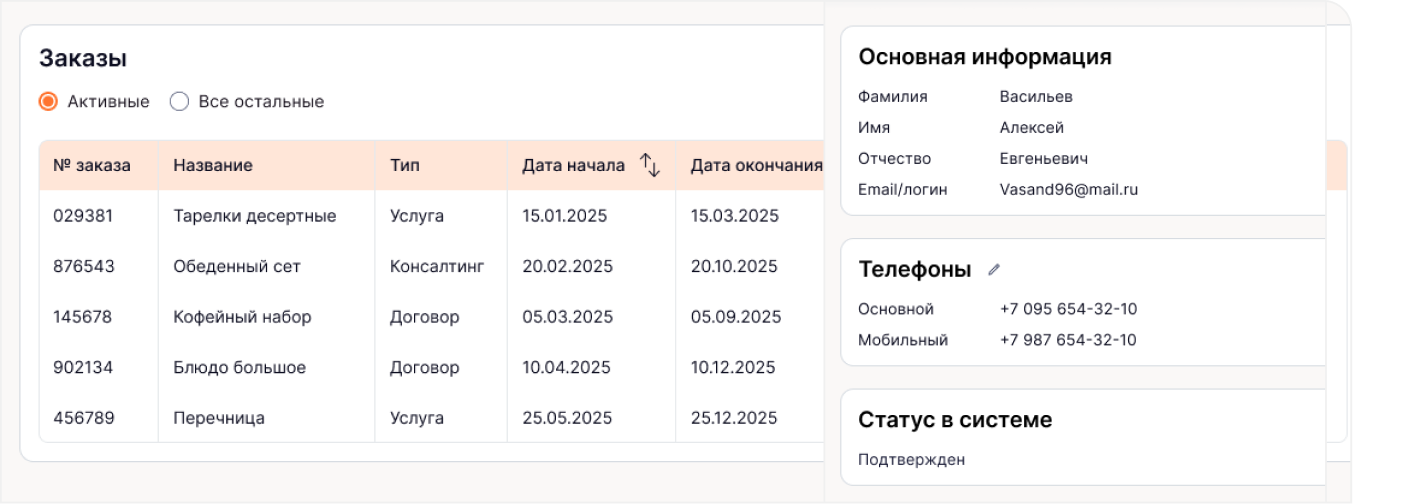Click the email Vasand96@mail.ru

click(x=1069, y=189)
